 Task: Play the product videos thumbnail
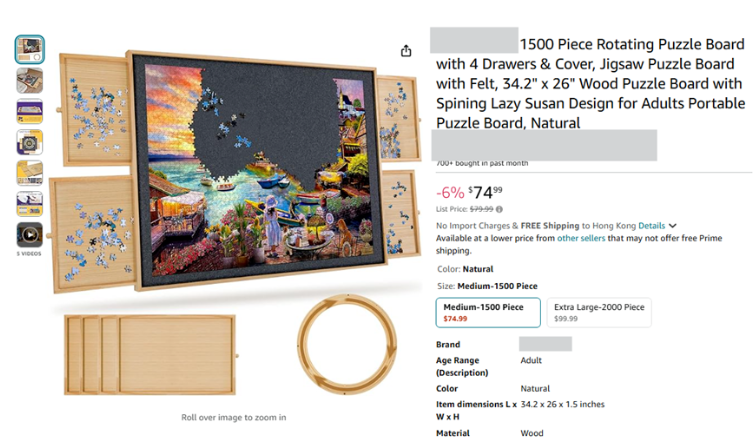(x=29, y=235)
